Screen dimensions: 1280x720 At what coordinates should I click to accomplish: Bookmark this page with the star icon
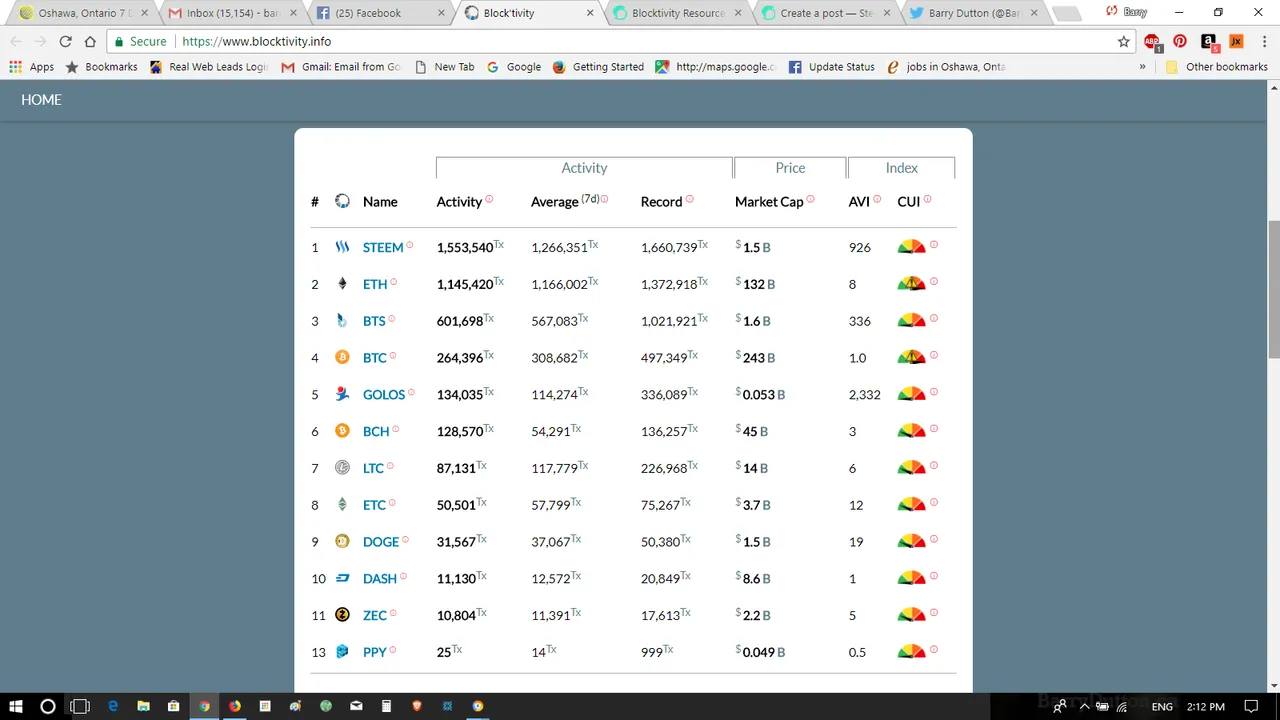[x=1124, y=41]
